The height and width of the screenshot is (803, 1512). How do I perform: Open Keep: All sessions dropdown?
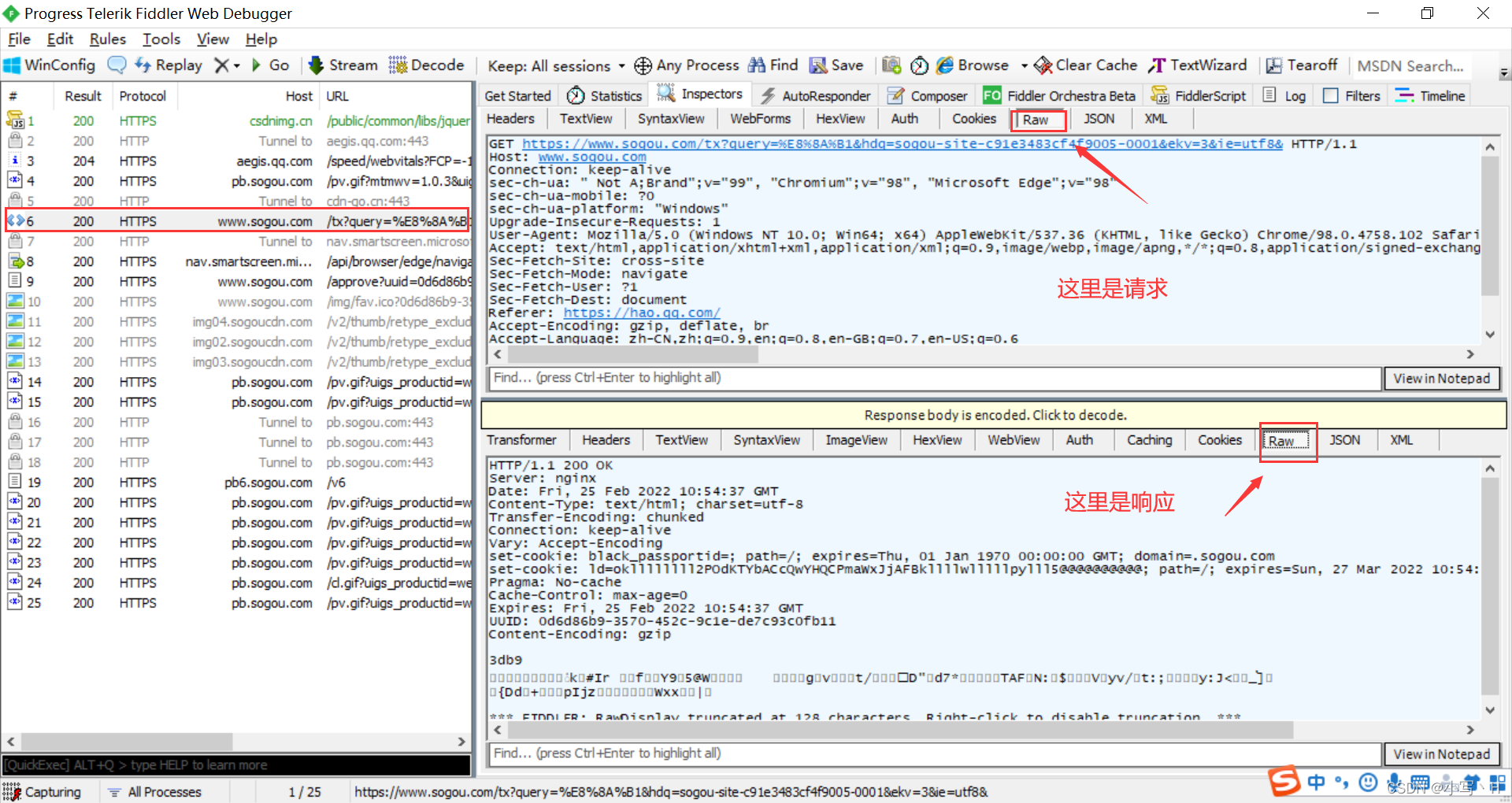click(x=556, y=66)
